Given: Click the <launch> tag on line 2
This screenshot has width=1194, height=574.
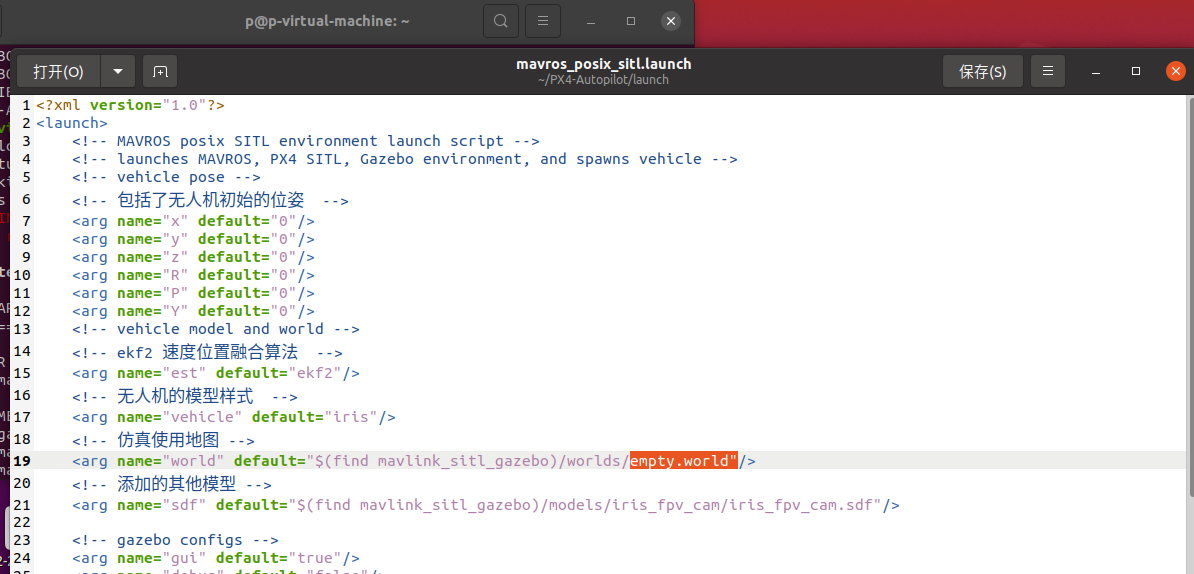Looking at the screenshot, I should coord(72,123).
